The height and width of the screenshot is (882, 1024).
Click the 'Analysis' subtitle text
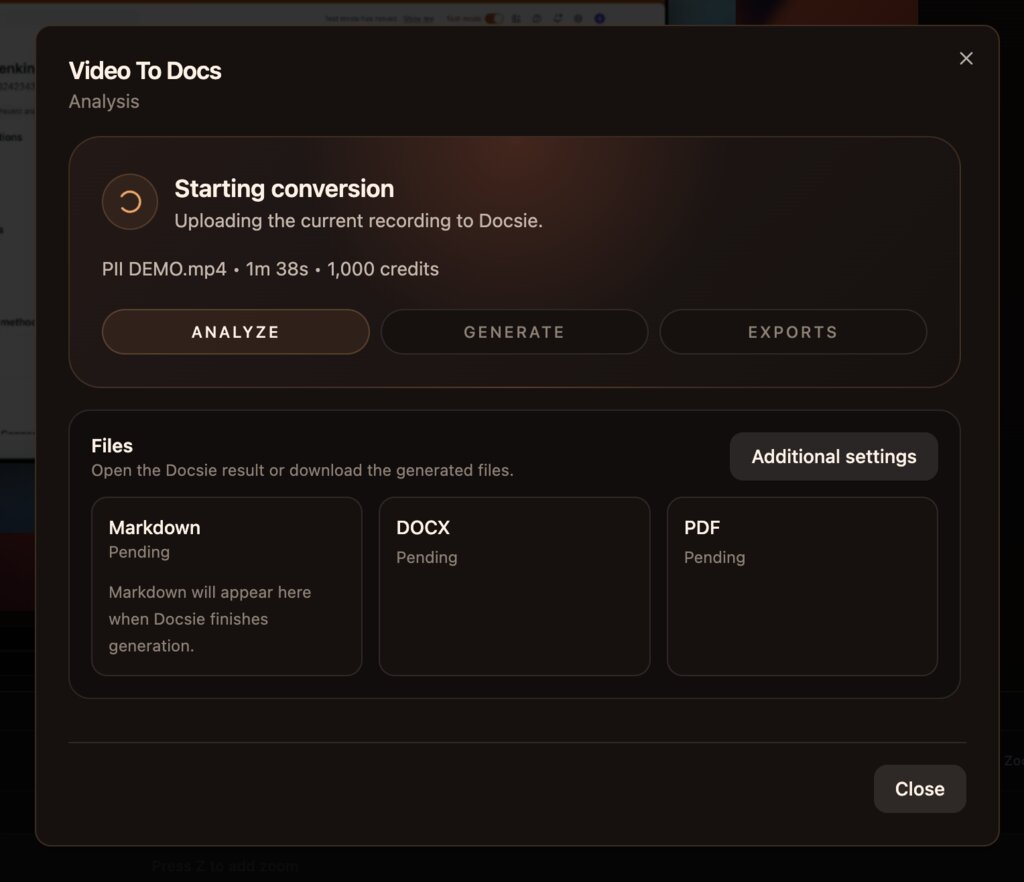[x=104, y=101]
